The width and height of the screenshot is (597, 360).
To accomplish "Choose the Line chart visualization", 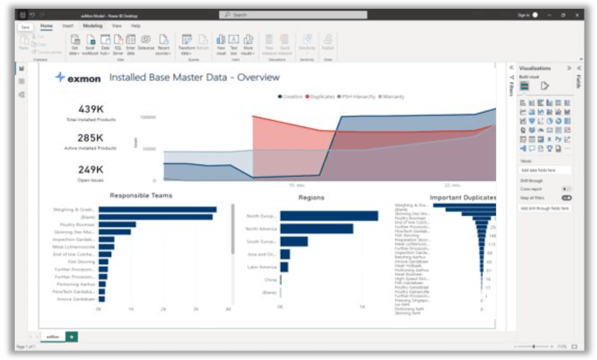I will [x=523, y=112].
